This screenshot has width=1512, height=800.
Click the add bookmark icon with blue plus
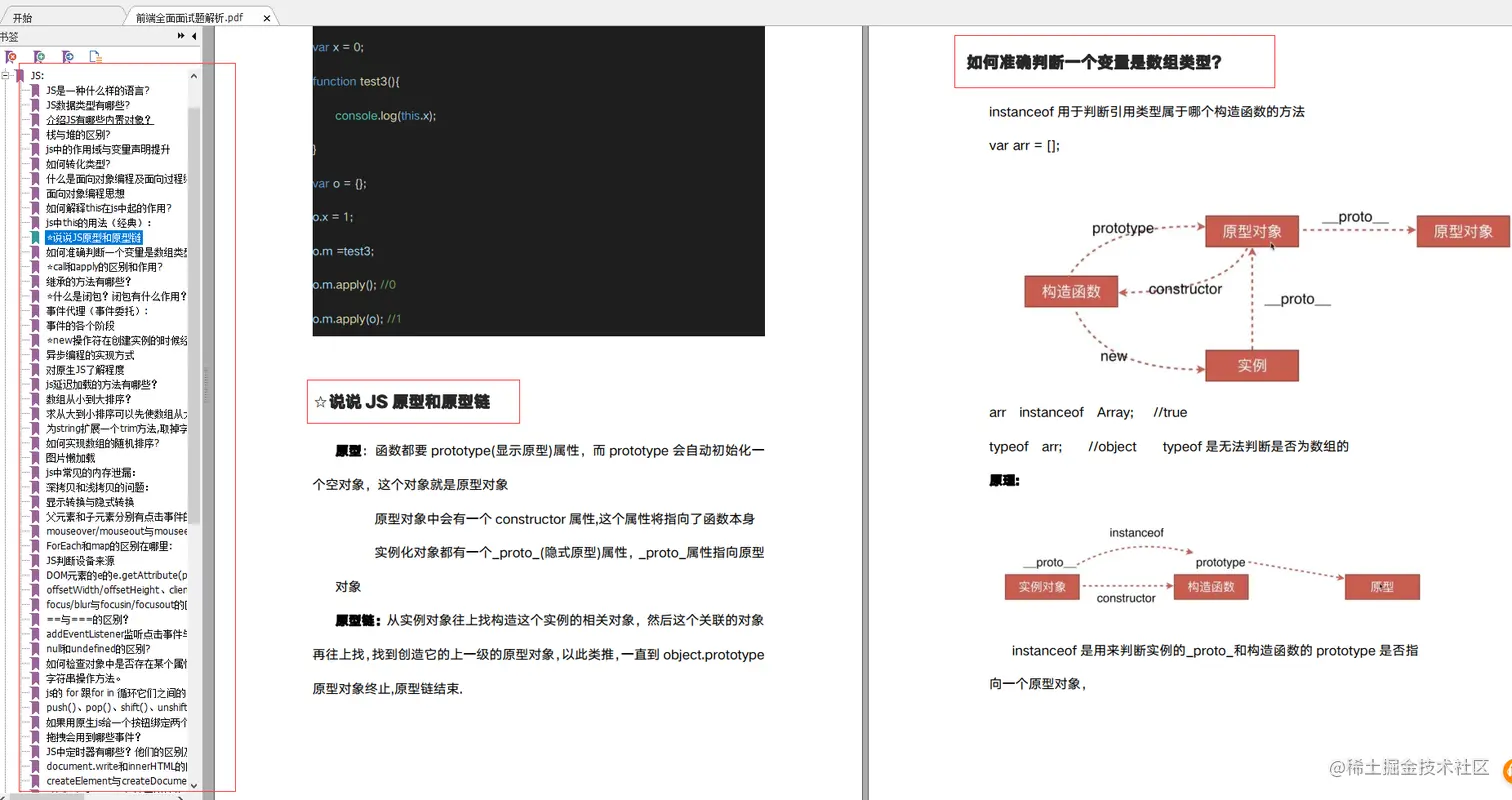[x=68, y=57]
